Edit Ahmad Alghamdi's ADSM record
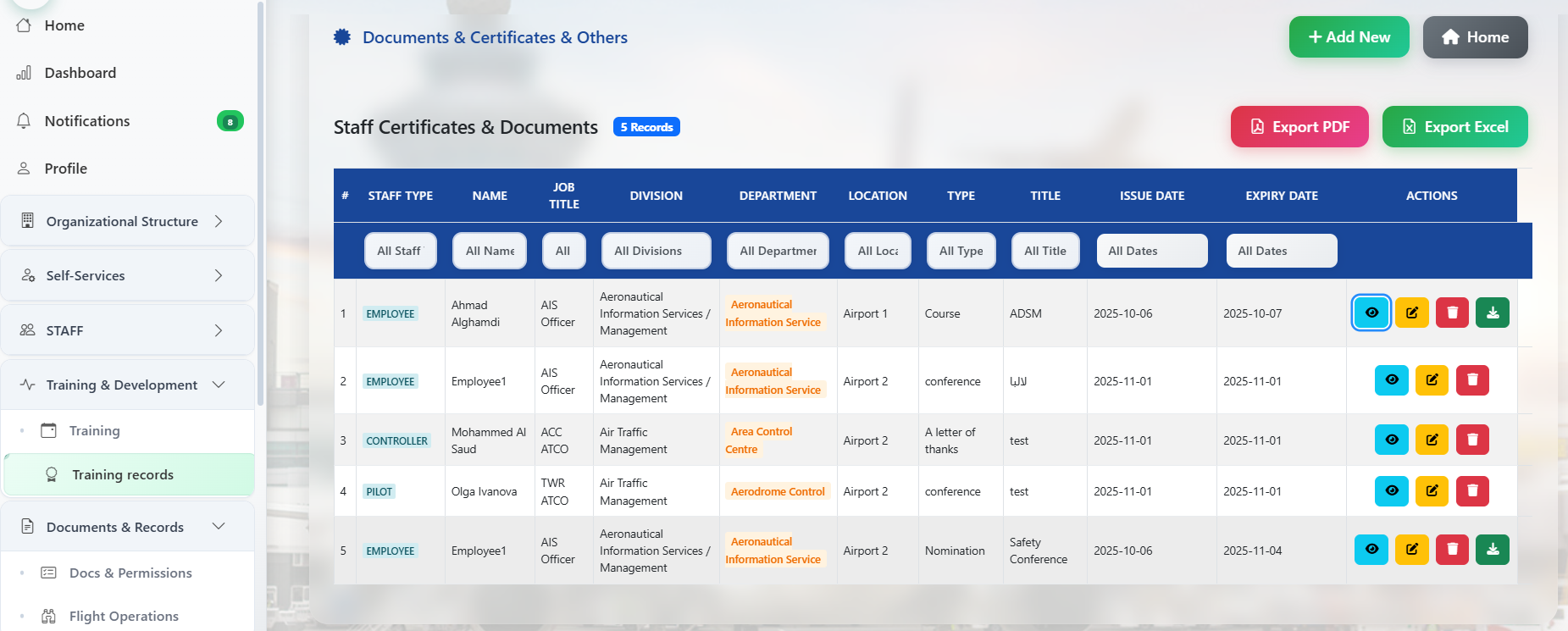This screenshot has height=631, width=1568. click(1411, 313)
